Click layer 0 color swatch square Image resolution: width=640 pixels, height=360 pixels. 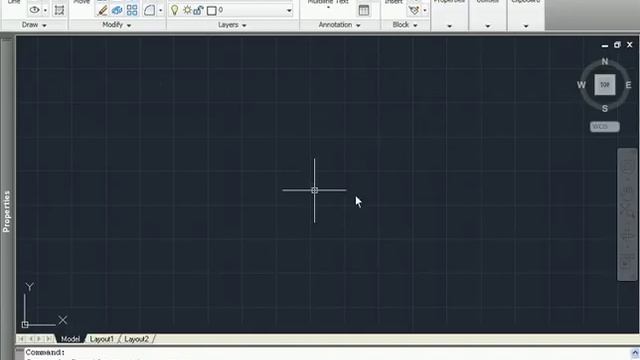point(211,11)
